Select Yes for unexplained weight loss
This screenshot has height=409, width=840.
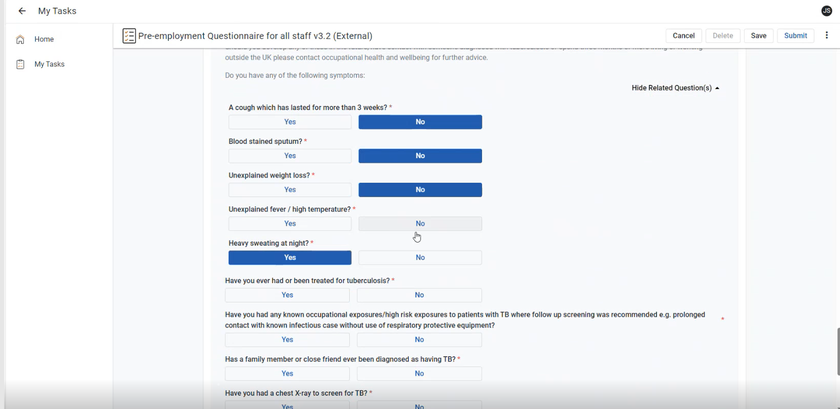pyautogui.click(x=290, y=189)
